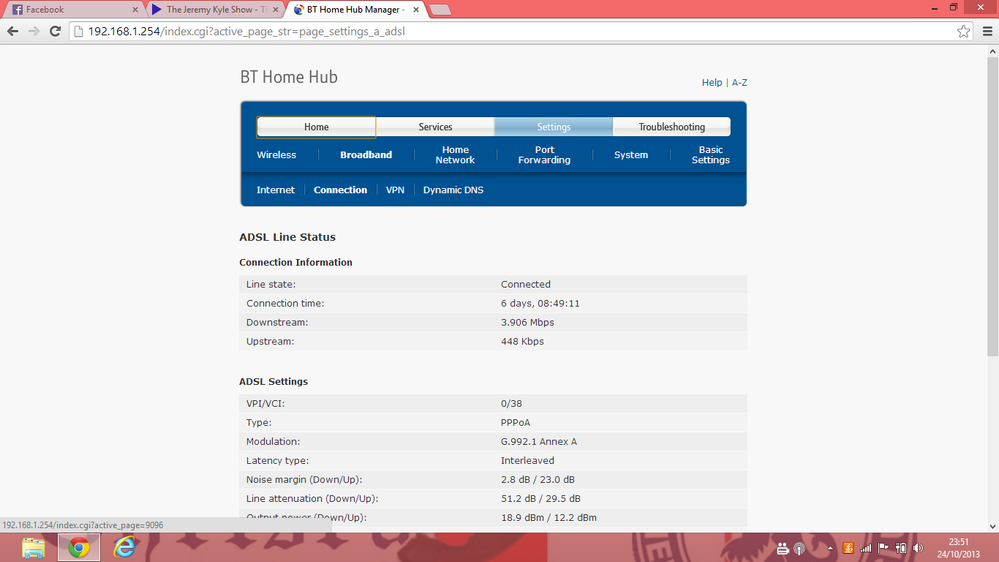Select the Settings tab
This screenshot has width=999, height=562.
coord(554,127)
